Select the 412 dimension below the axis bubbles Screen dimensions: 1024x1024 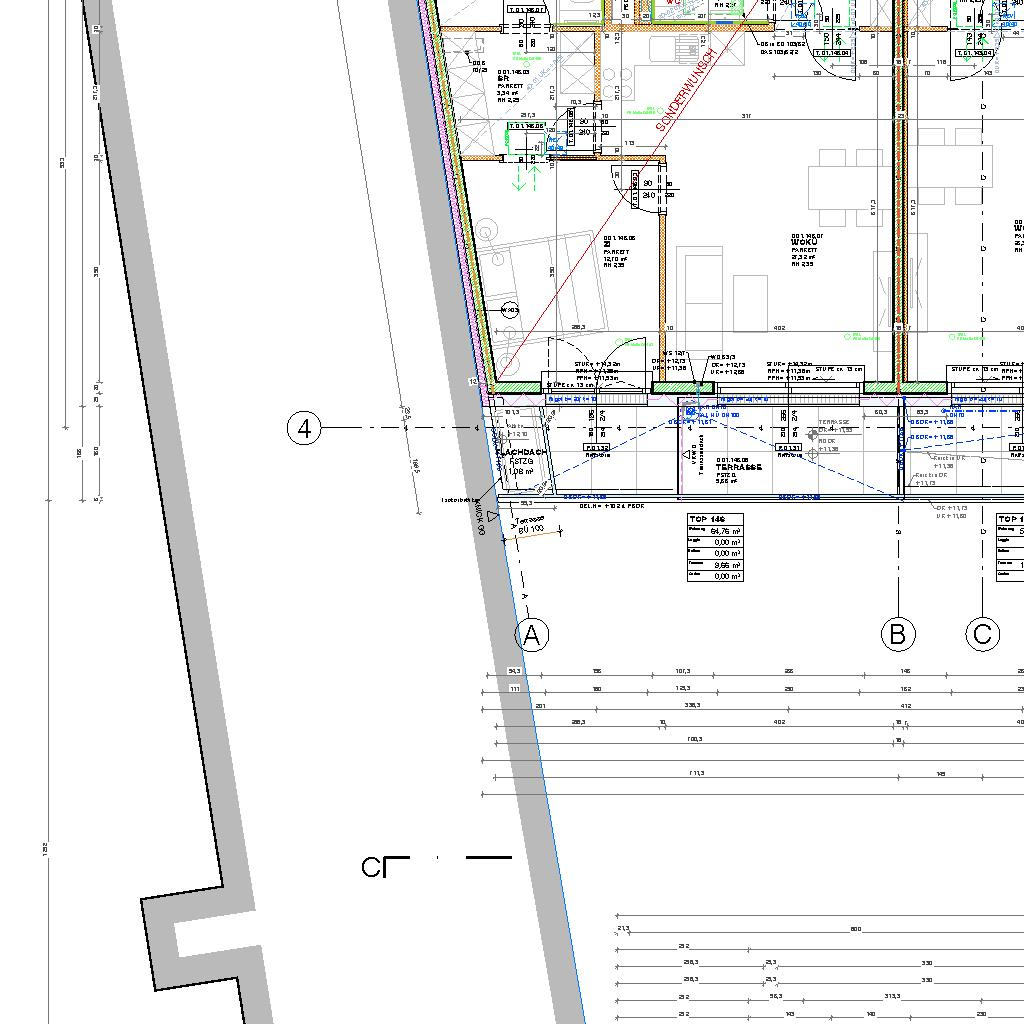[905, 705]
